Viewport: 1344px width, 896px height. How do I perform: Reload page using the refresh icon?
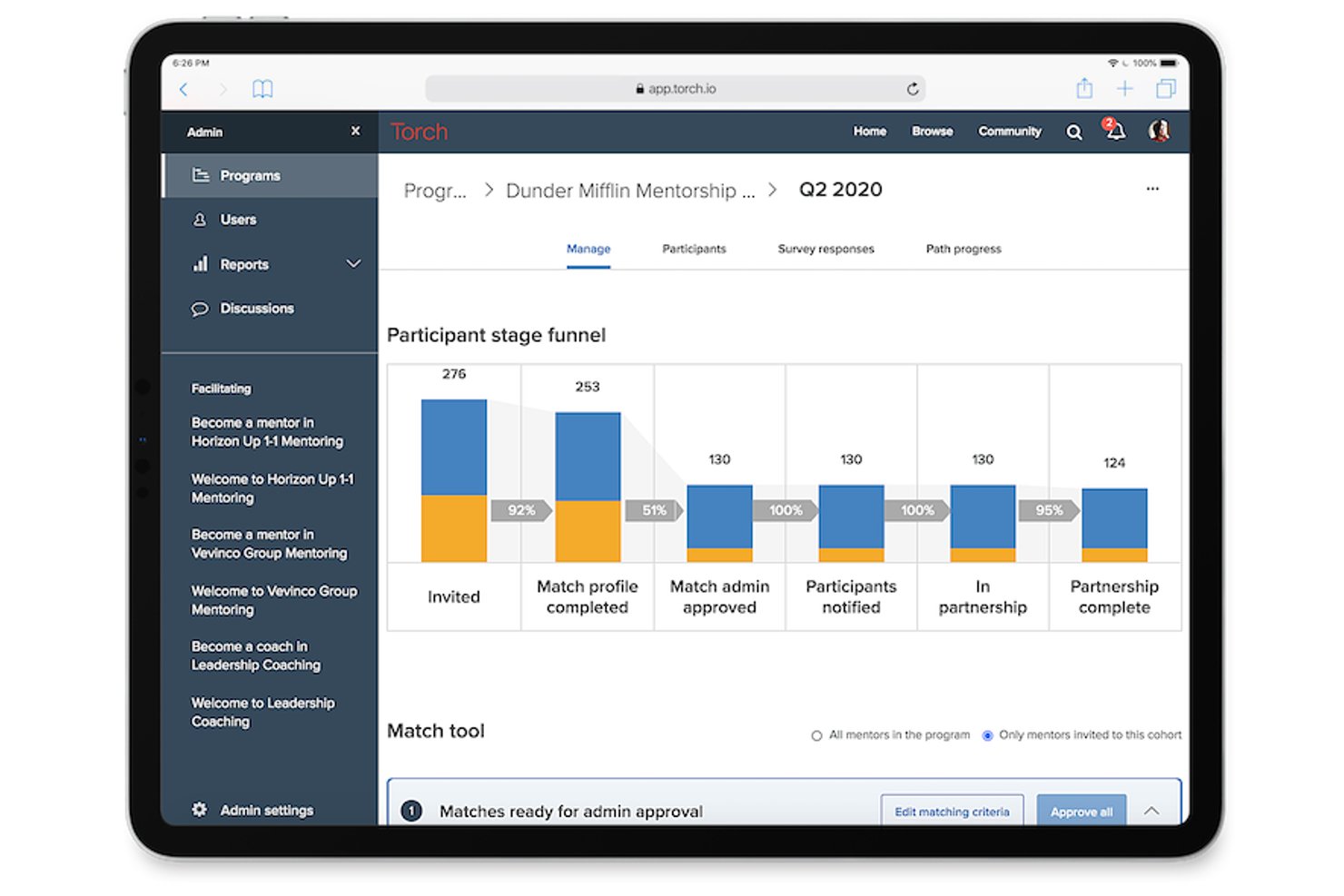(913, 89)
